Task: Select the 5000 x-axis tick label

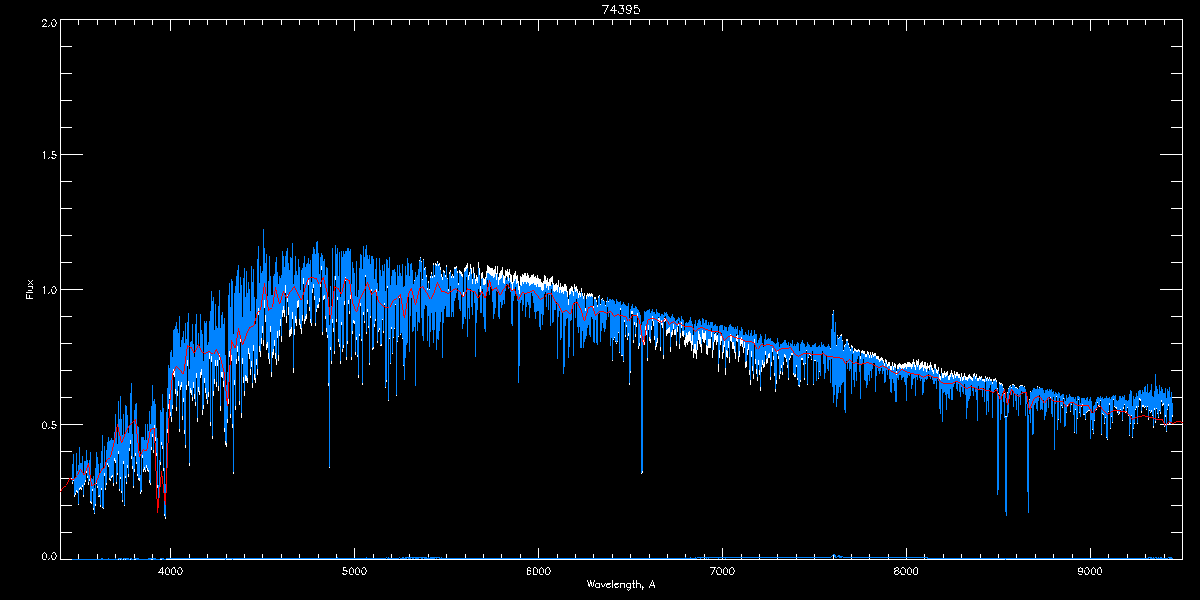Action: tap(354, 572)
